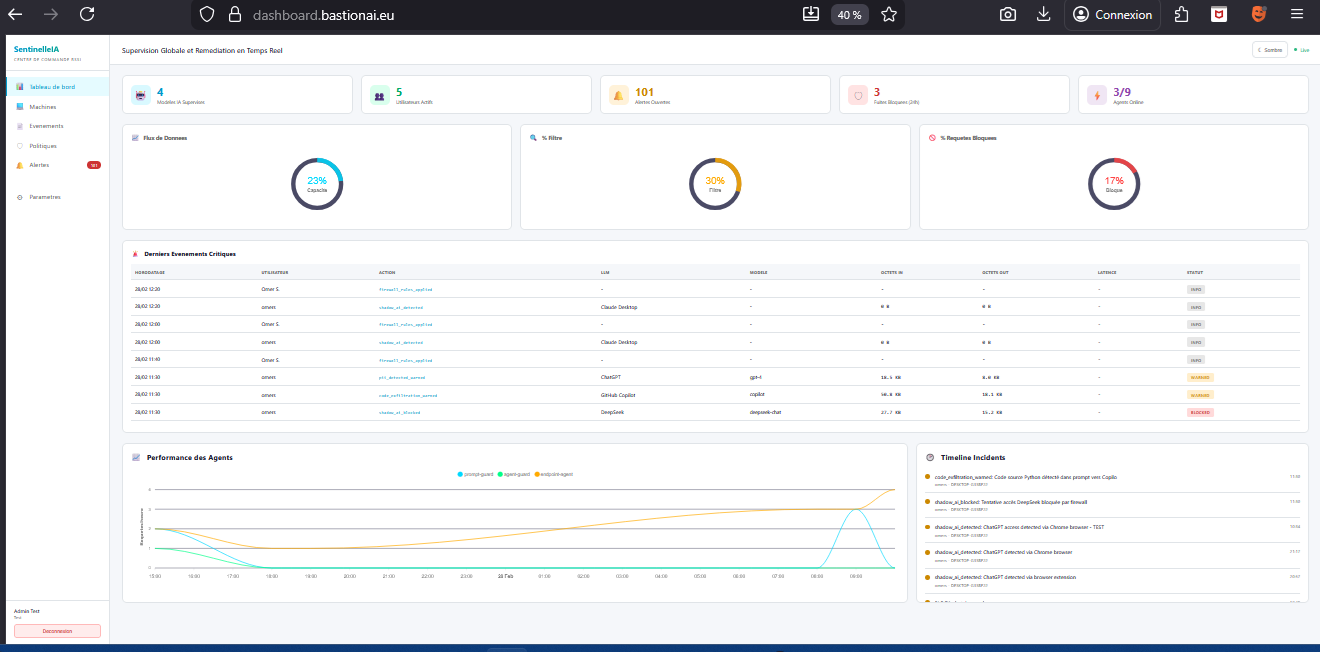1320x652 pixels.
Task: Click the Fuites Bloquees shield icon
Action: pos(857,95)
